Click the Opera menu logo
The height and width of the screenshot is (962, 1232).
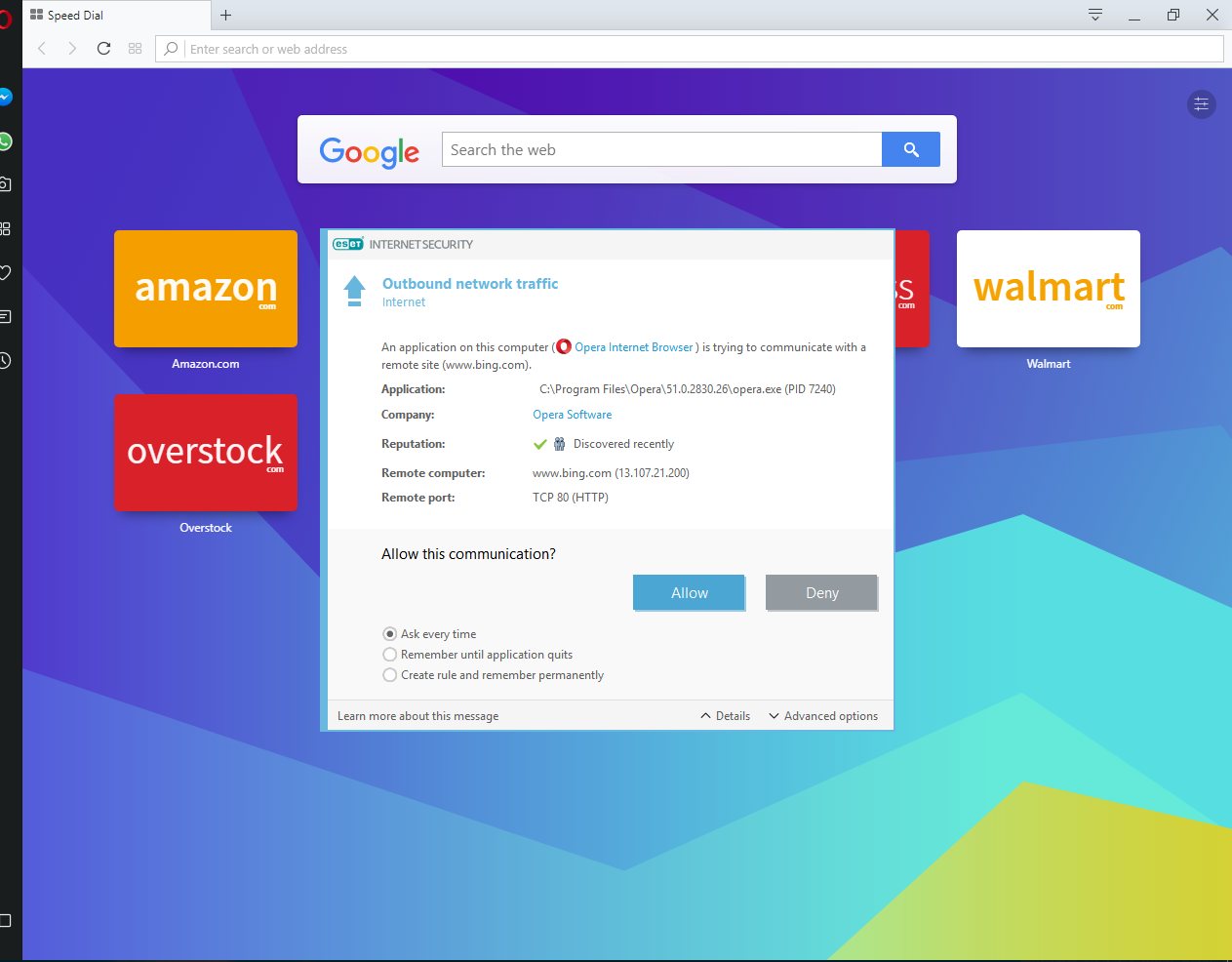coord(5,18)
